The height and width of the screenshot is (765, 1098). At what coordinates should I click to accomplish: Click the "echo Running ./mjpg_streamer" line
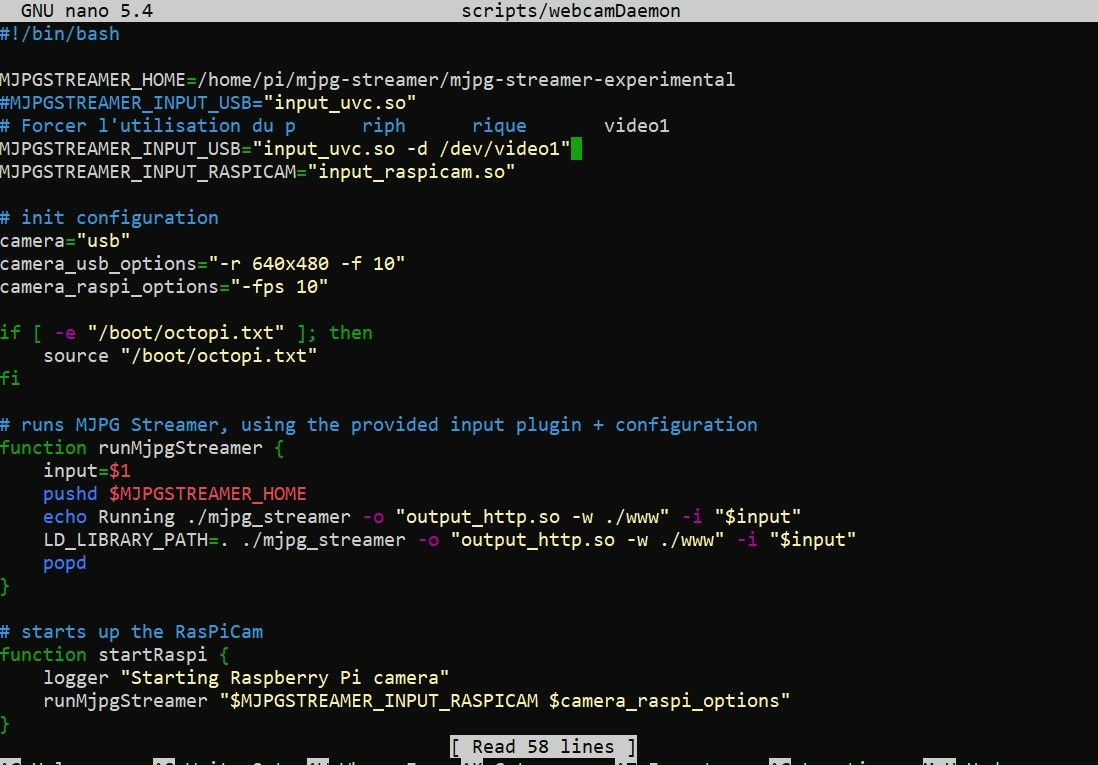tap(422, 517)
